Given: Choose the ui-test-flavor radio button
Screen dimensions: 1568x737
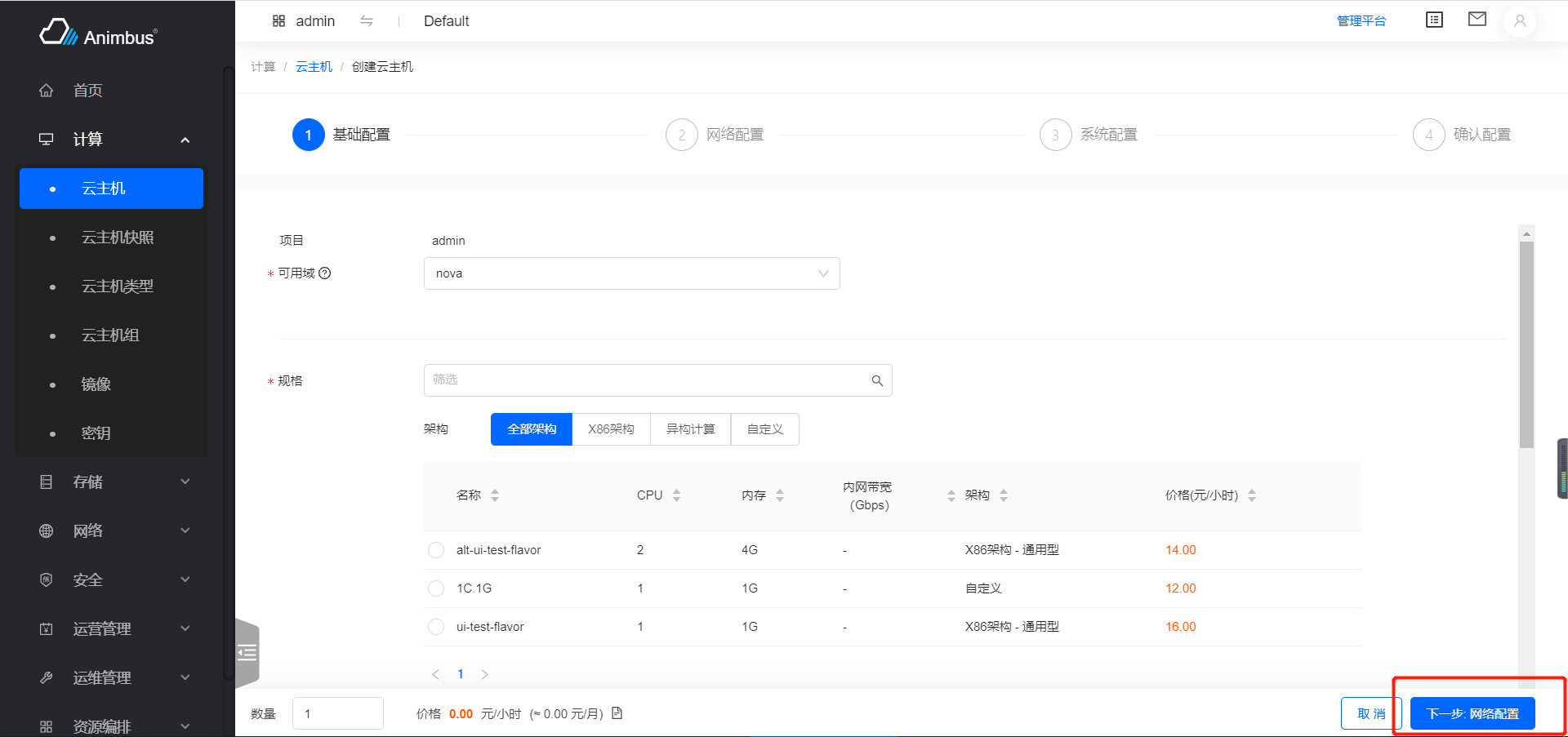Looking at the screenshot, I should 436,627.
